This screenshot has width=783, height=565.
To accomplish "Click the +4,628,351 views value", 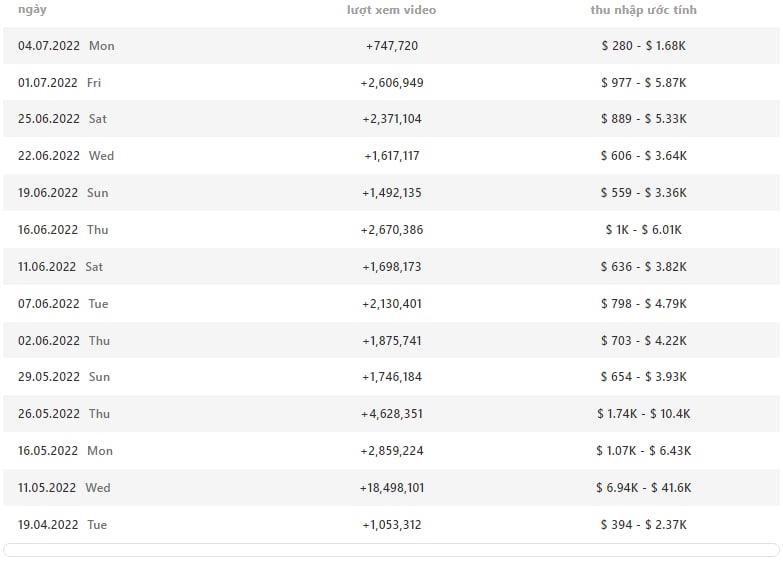I will click(x=392, y=414).
